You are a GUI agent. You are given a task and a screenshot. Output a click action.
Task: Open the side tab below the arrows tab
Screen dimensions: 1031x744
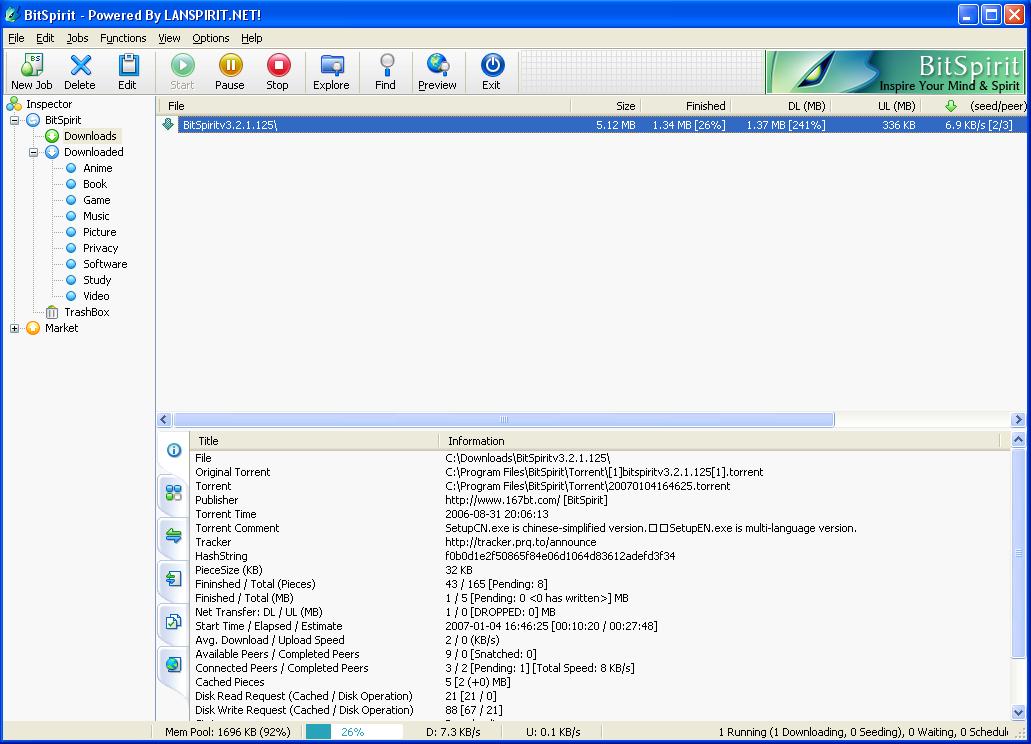[174, 578]
